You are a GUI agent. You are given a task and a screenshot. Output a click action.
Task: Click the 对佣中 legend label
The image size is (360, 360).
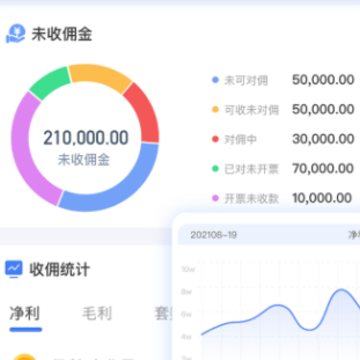[x=241, y=139]
